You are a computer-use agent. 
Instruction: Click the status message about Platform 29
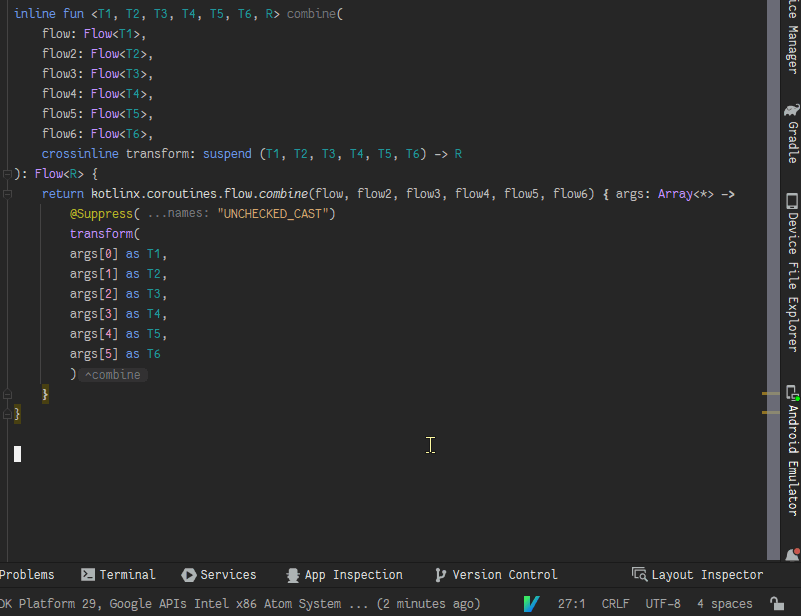pos(240,604)
